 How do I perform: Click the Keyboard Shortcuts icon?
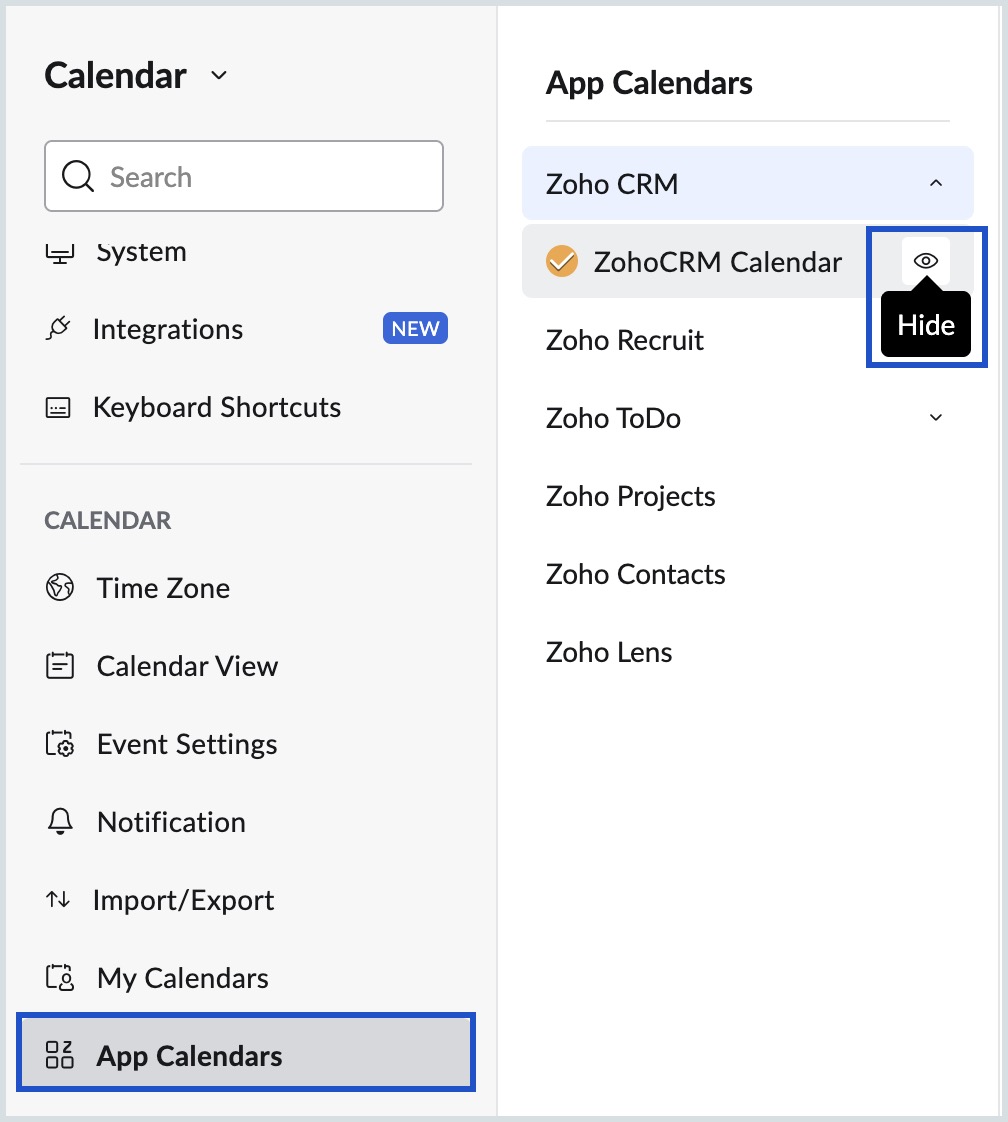click(x=61, y=407)
